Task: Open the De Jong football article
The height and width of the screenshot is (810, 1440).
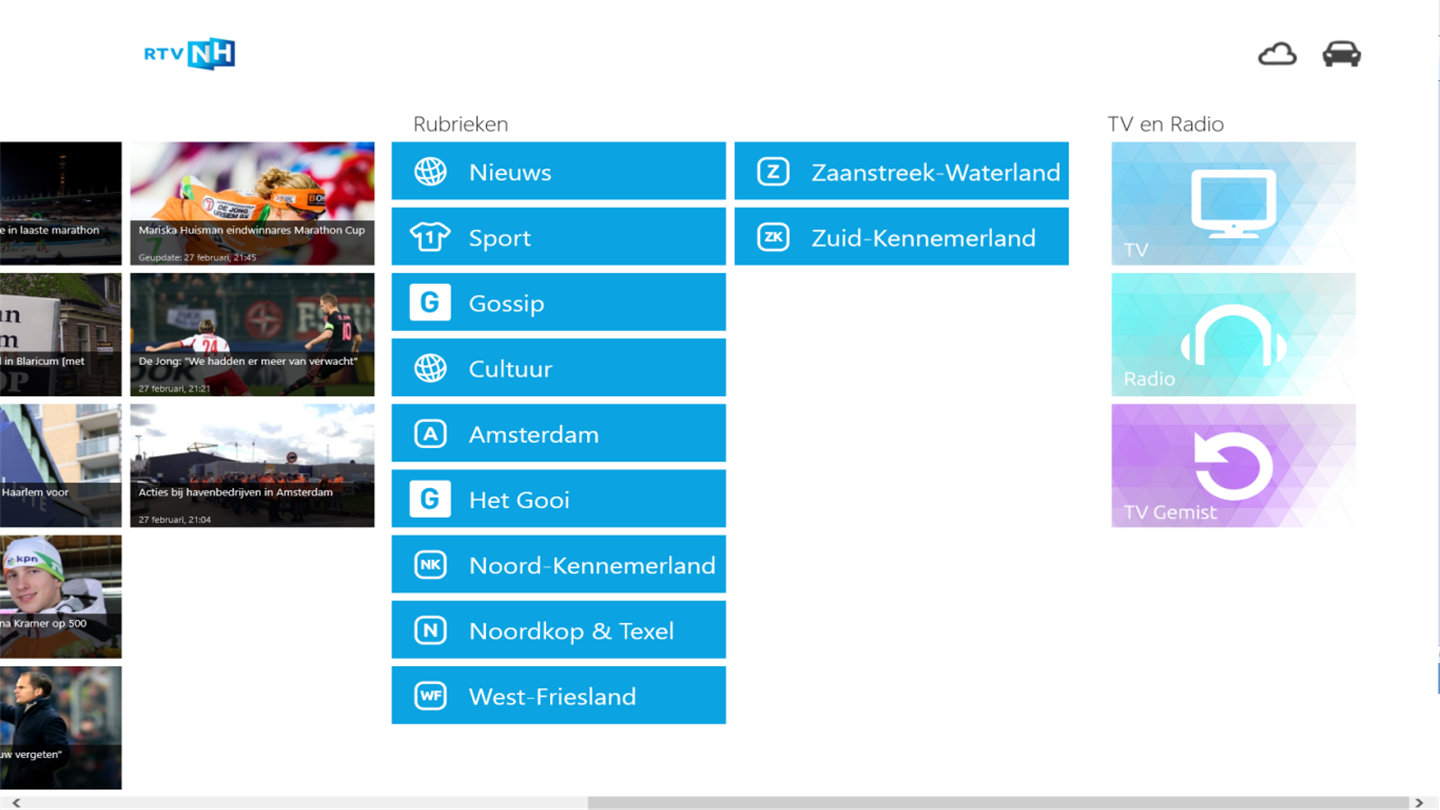Action: 252,335
